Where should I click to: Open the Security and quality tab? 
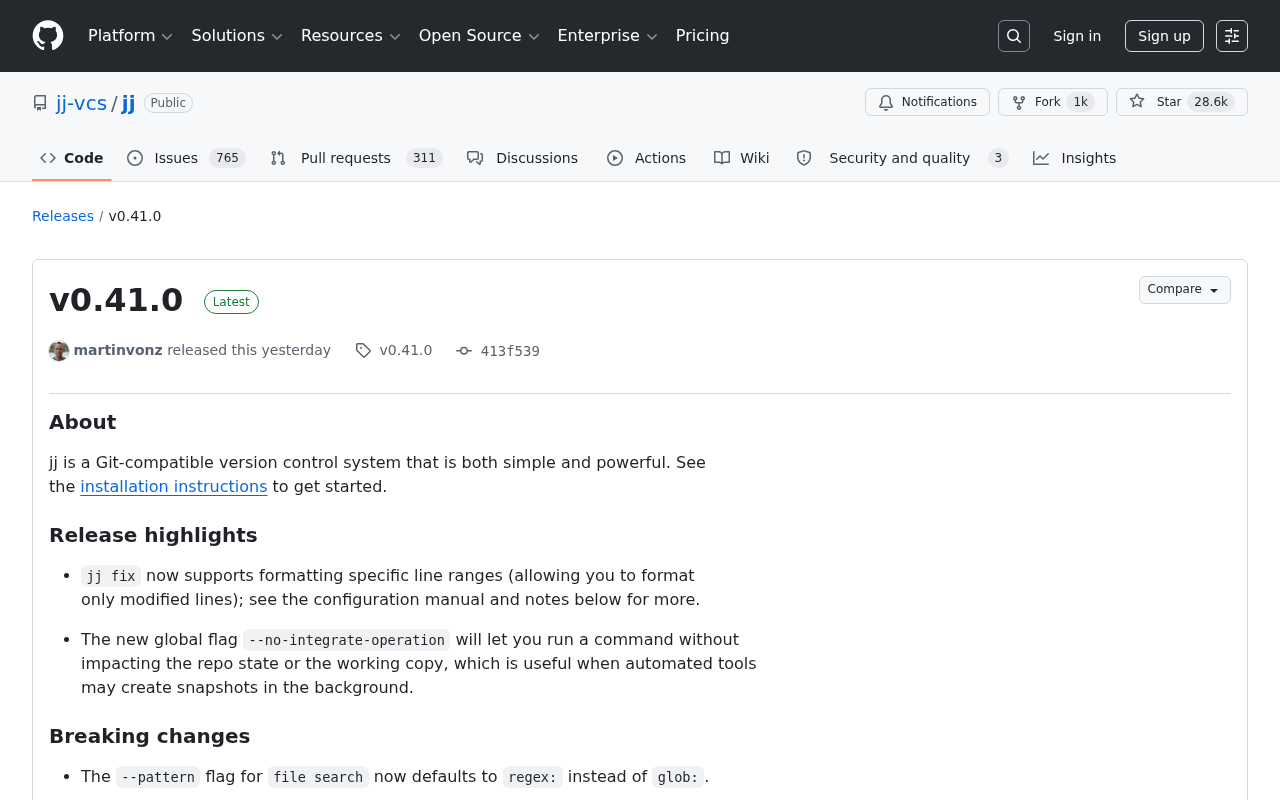click(x=902, y=158)
